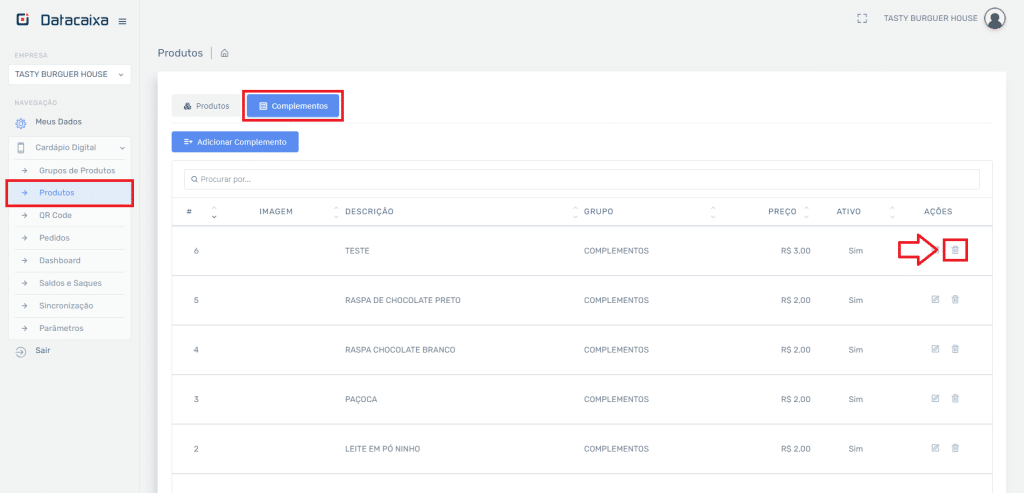The height and width of the screenshot is (493, 1024).
Task: Click the hamburger menu icon beside Datacaixa
Action: (122, 21)
